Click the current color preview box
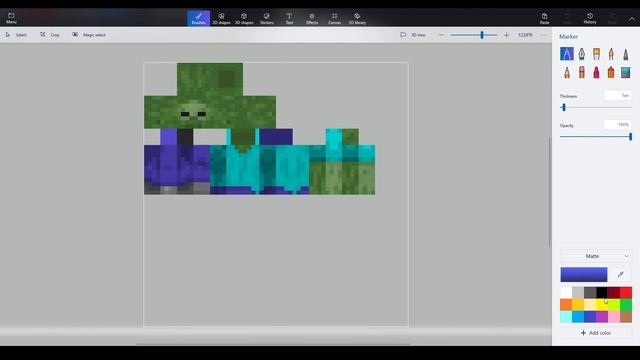Viewport: 640px width, 360px height. (584, 275)
